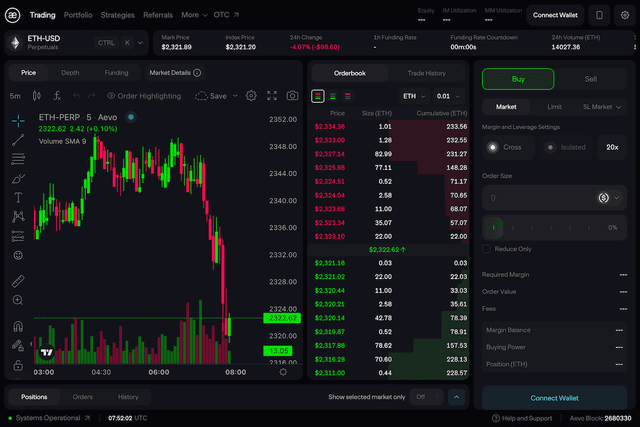Toggle Show selected market only switch
Viewport: 640px width, 427px height.
tap(426, 397)
